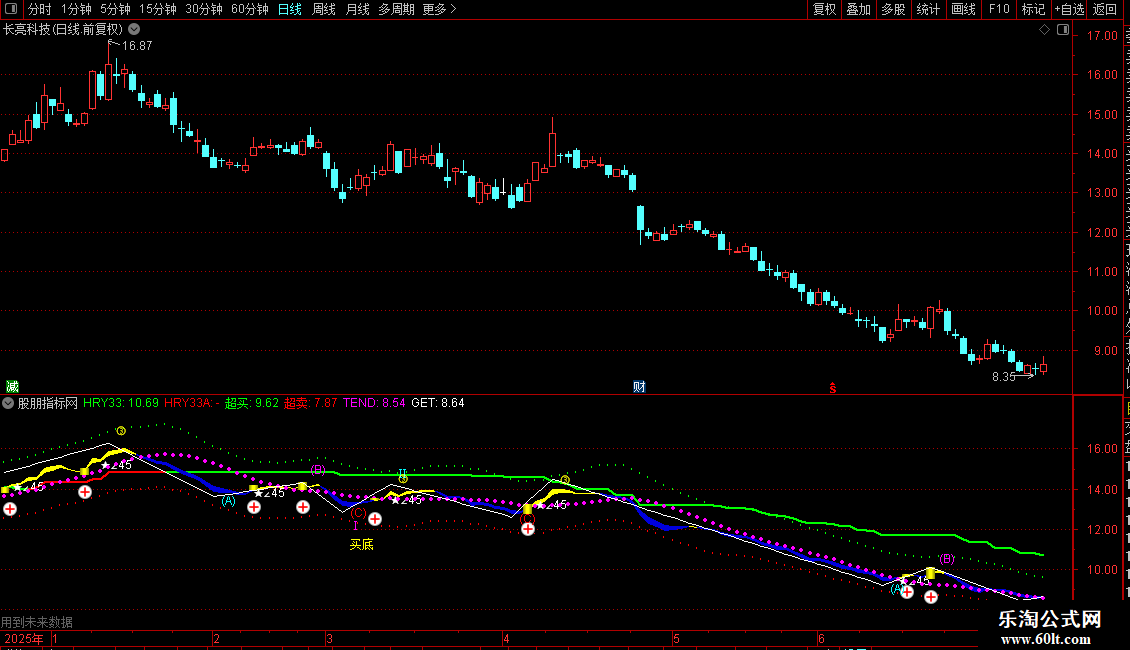Select the 15分钟 period tab
Screen dimensions: 1130x650
[158, 9]
